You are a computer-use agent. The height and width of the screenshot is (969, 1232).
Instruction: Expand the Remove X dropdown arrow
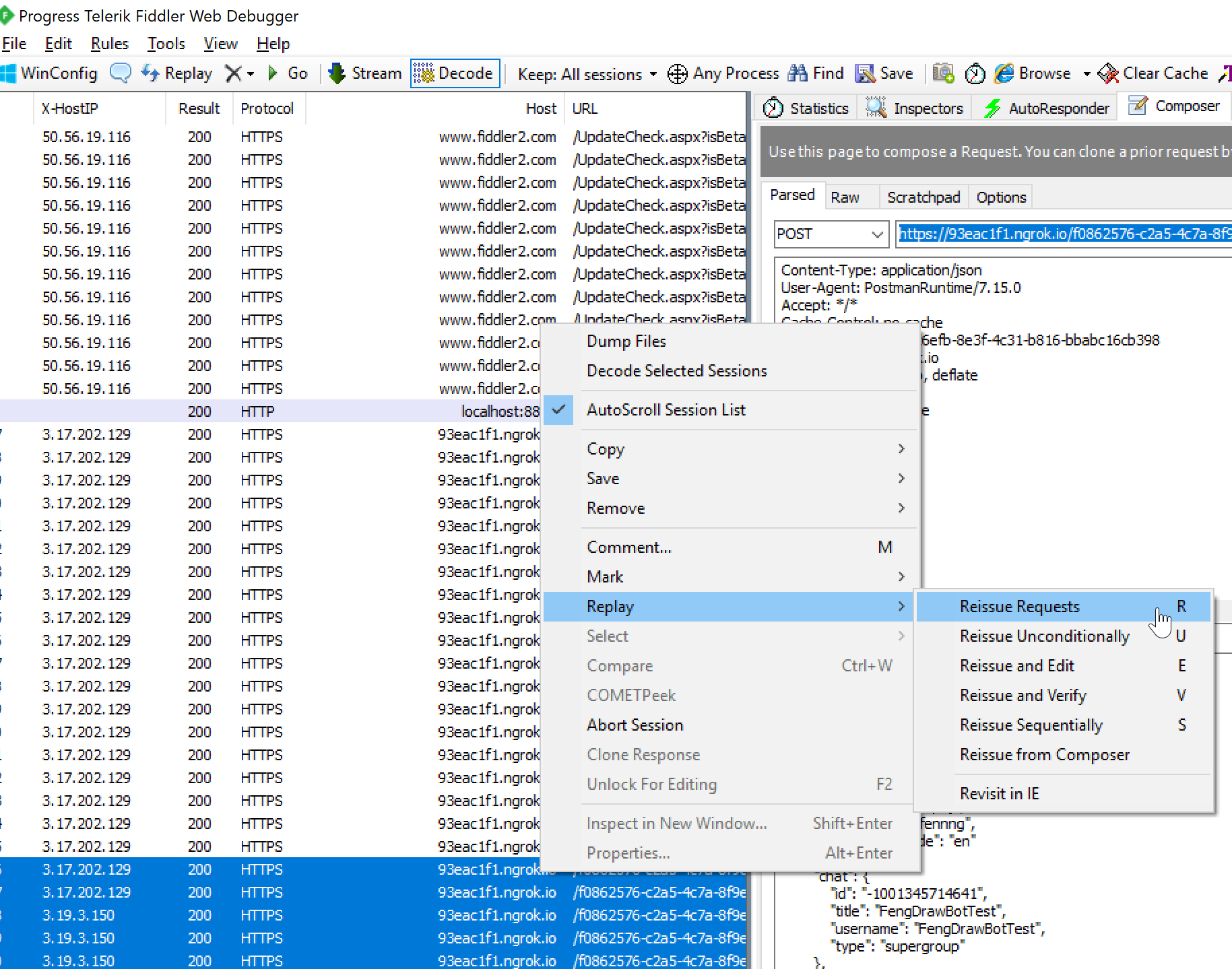(251, 73)
